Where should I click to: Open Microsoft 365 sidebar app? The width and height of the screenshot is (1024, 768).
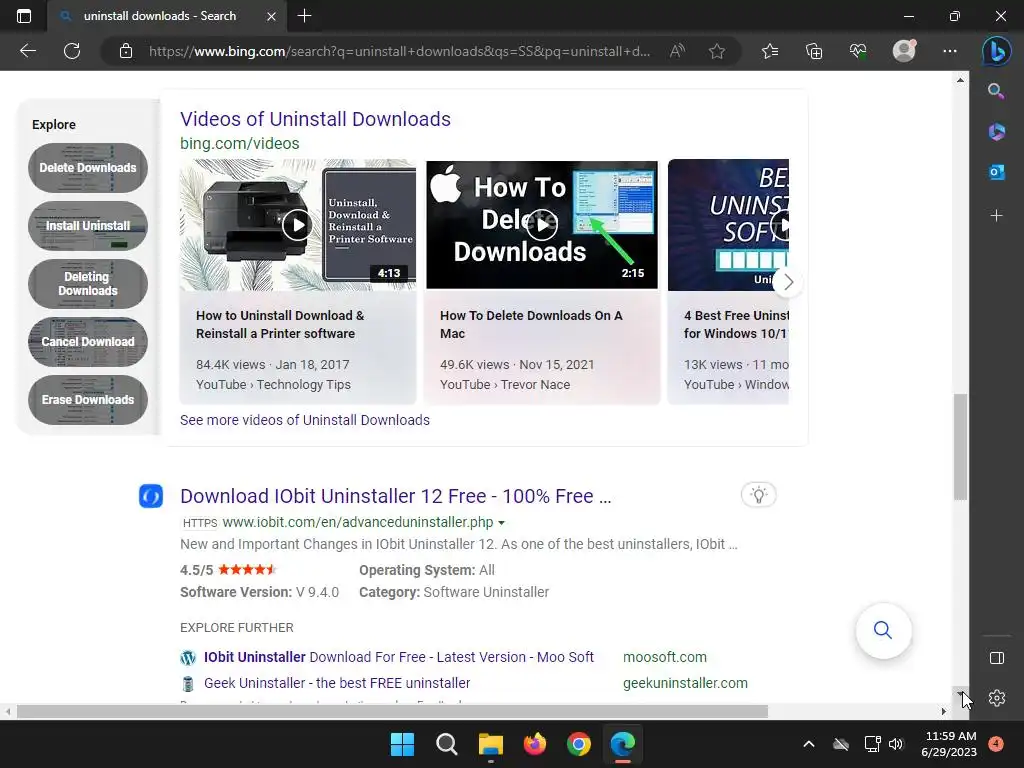[997, 131]
